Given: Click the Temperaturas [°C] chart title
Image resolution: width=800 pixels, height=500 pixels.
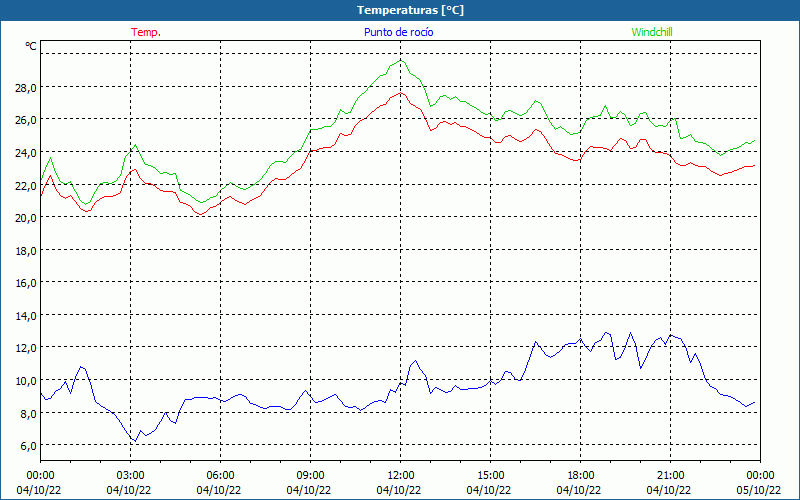Looking at the screenshot, I should [x=411, y=10].
